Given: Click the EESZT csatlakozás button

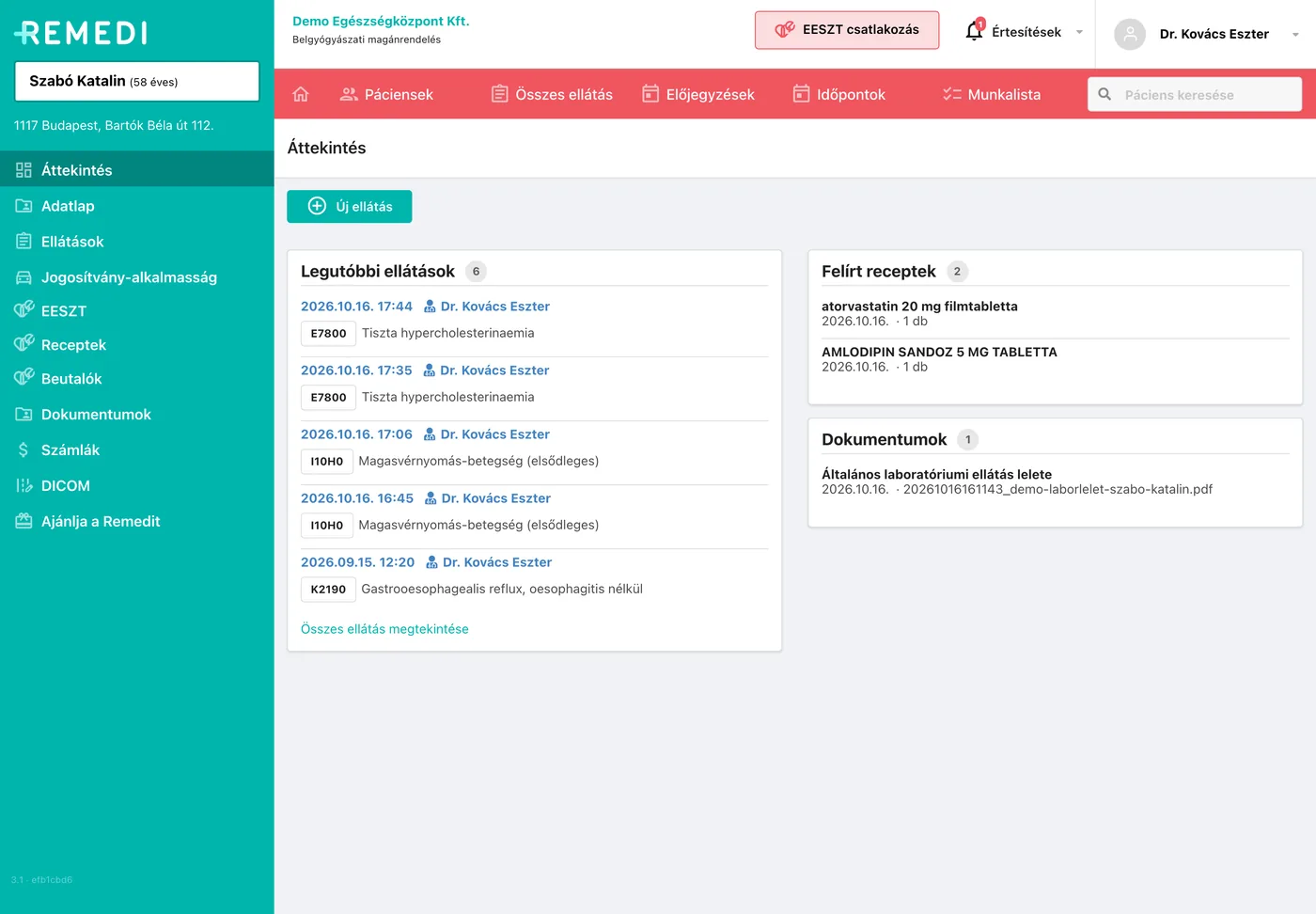Looking at the screenshot, I should 847,30.
